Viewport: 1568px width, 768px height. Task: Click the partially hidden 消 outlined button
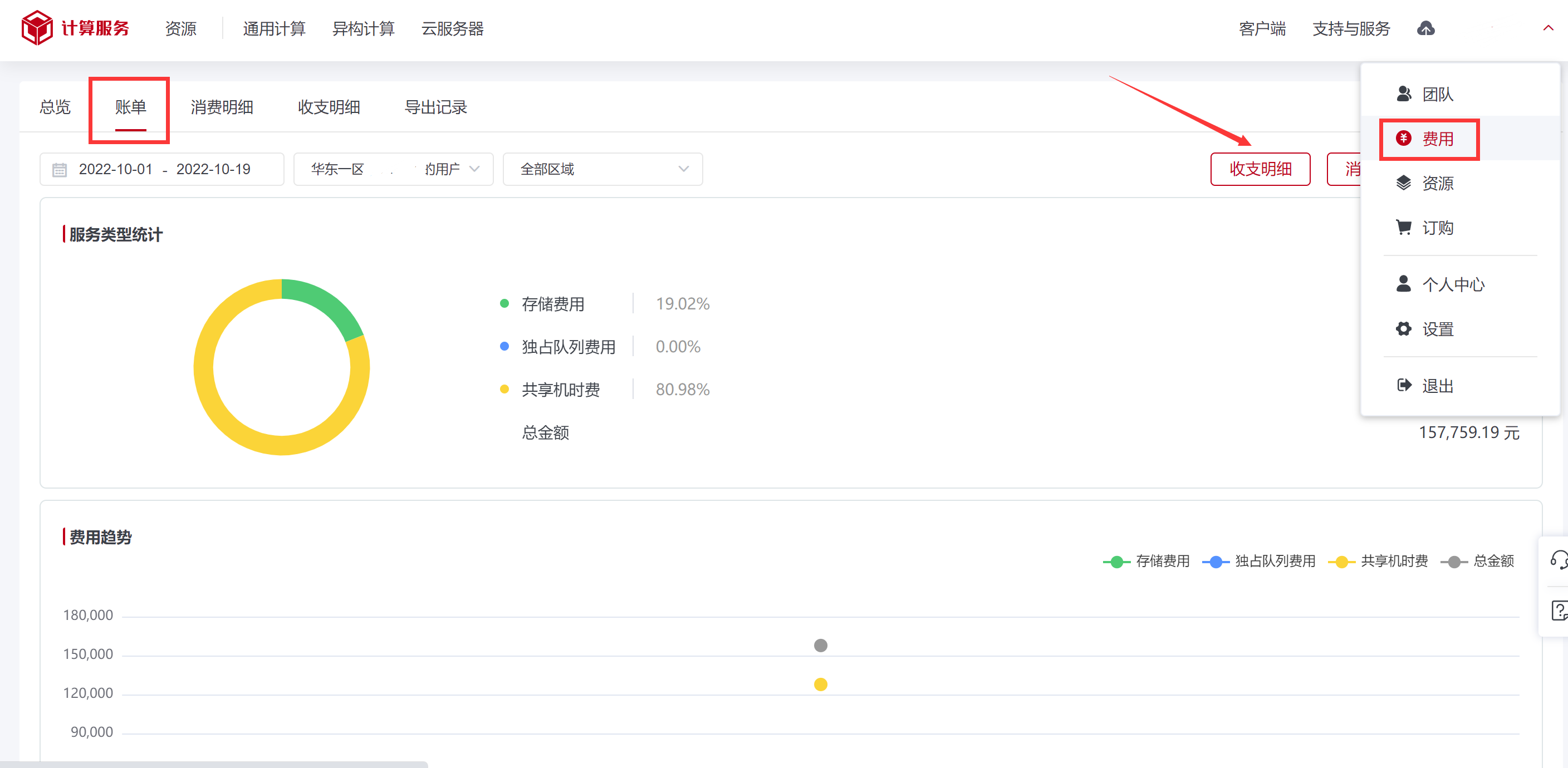tap(1345, 169)
